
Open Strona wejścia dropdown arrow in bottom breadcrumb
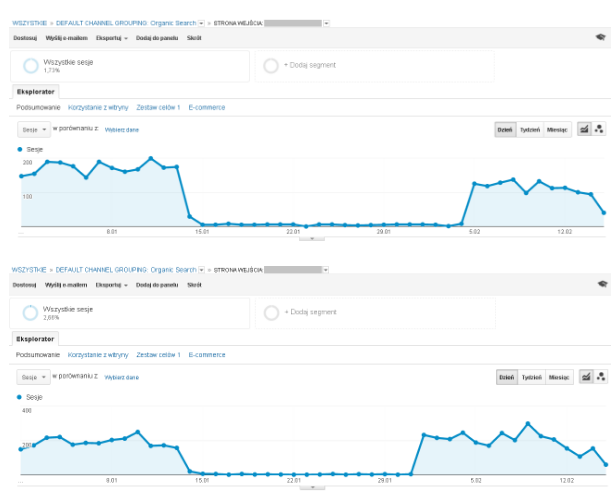pos(325,270)
